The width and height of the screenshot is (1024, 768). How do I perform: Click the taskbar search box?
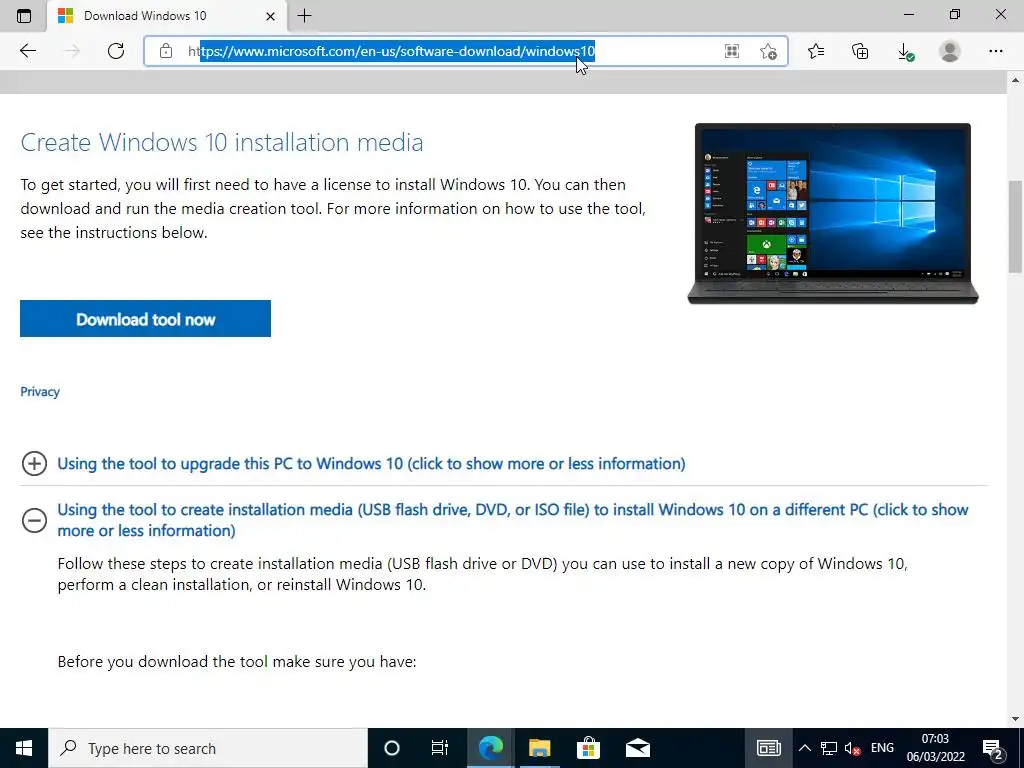point(208,748)
